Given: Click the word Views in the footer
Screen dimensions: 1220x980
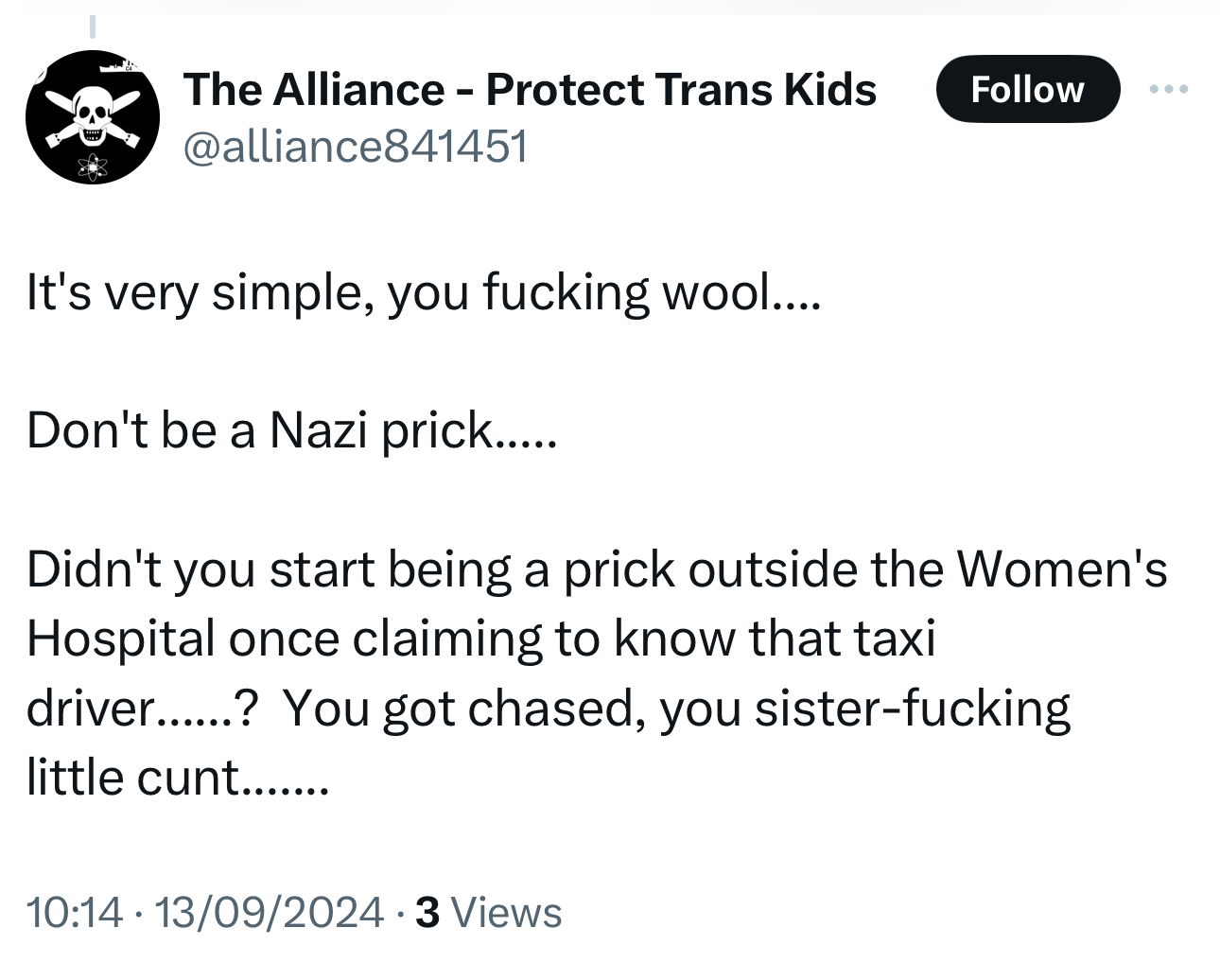Looking at the screenshot, I should pos(506,912).
